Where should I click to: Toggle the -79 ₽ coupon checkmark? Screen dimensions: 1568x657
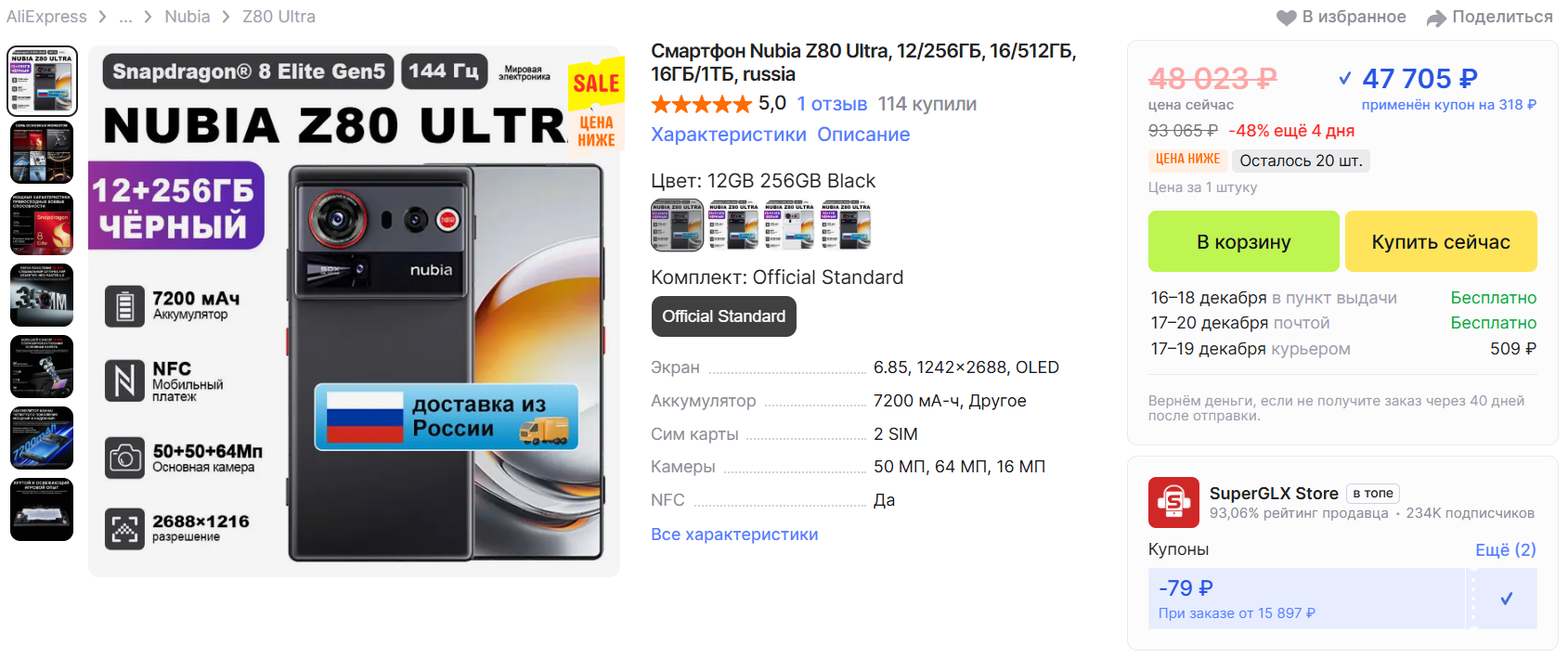pyautogui.click(x=1507, y=599)
